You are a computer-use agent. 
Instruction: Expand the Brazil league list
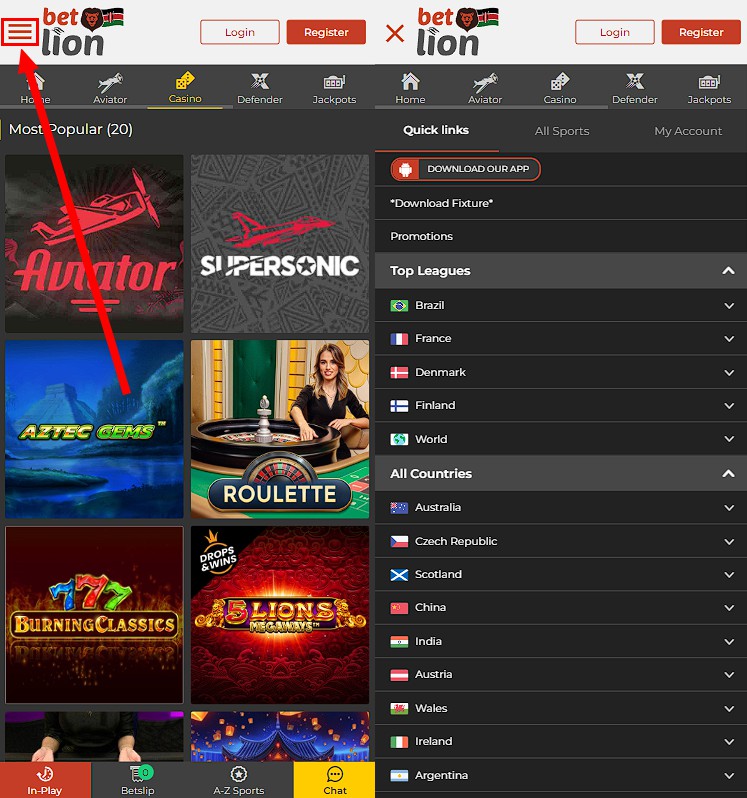point(729,306)
